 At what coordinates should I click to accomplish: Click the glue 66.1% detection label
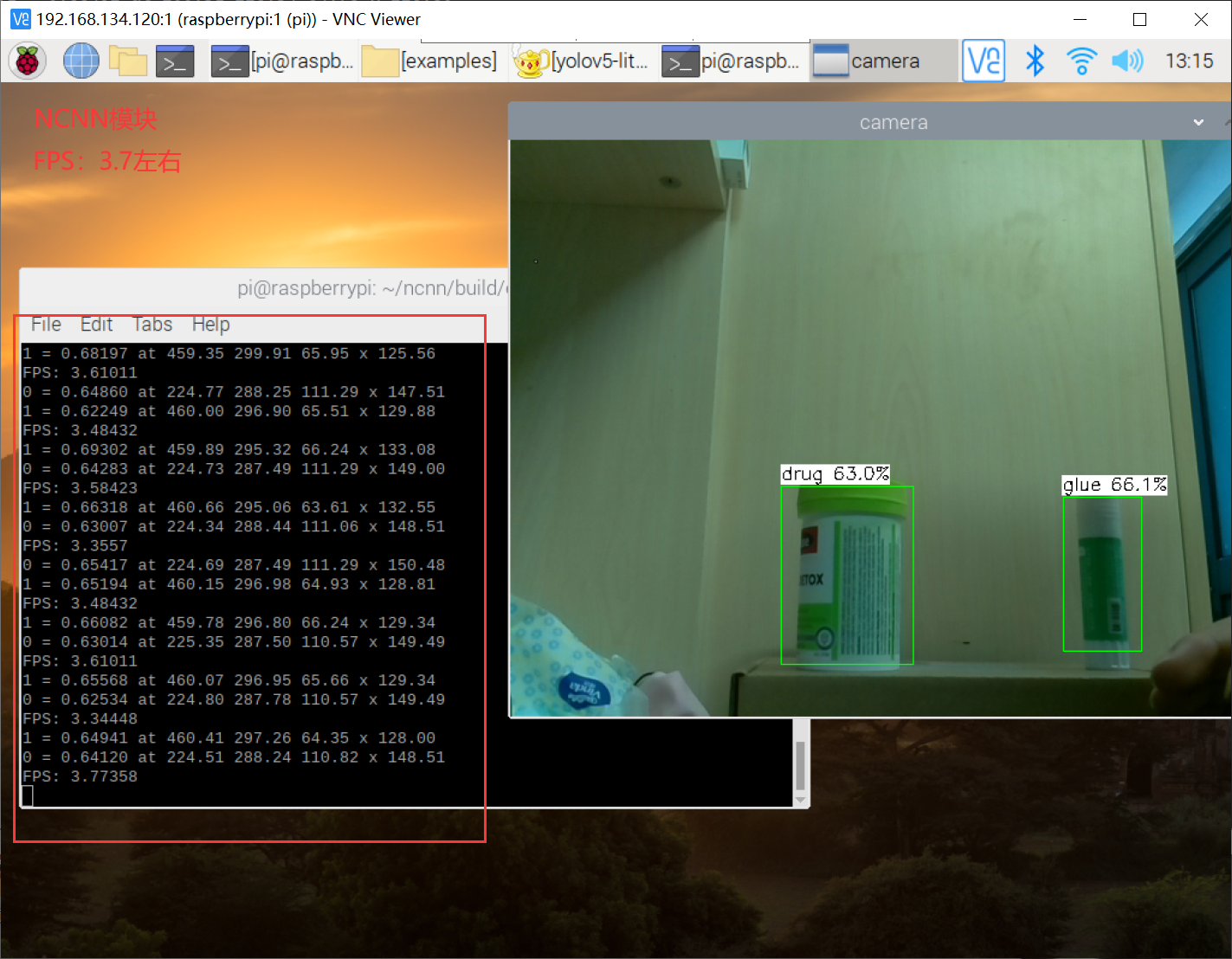[x=1114, y=485]
